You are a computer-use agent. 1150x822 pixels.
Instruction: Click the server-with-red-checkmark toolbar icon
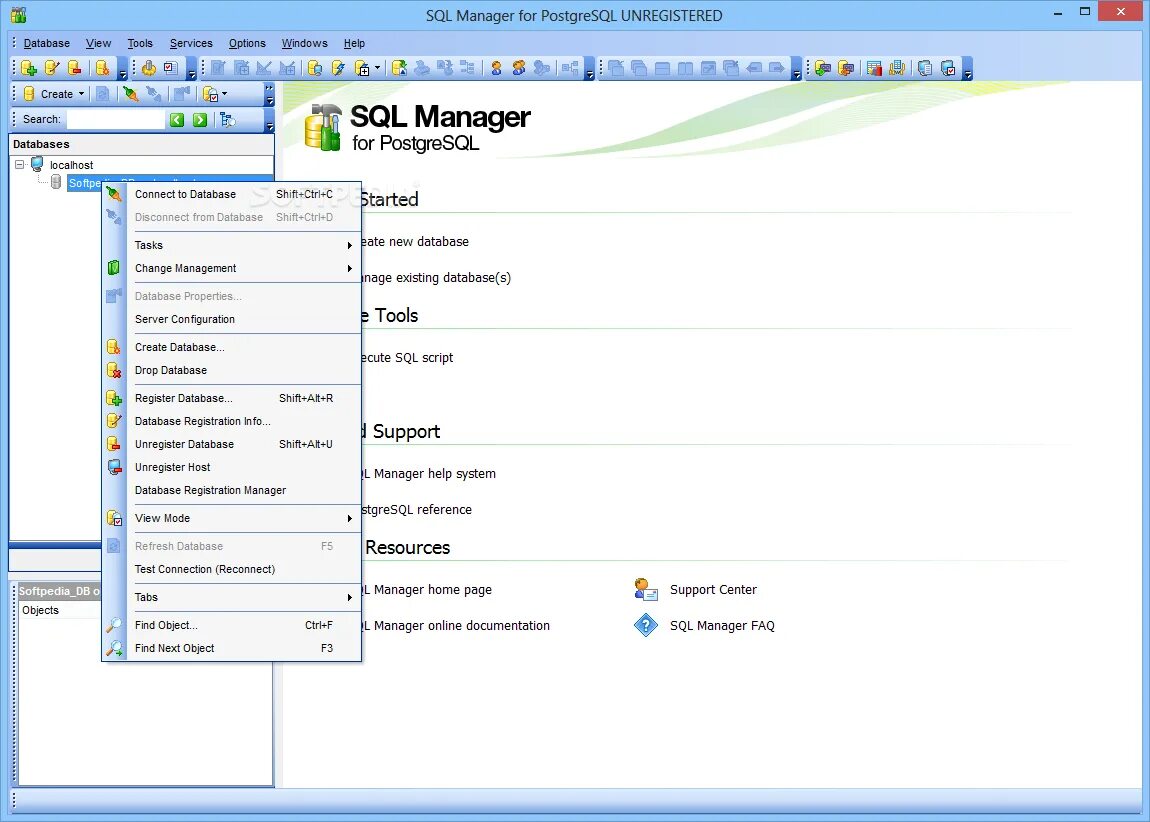(948, 68)
